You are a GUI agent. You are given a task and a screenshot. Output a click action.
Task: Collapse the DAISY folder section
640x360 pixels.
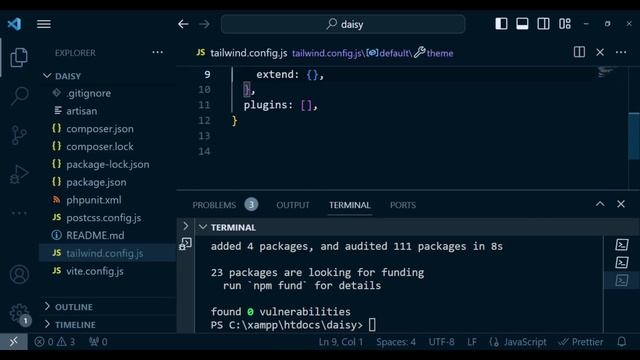[x=108, y=76]
